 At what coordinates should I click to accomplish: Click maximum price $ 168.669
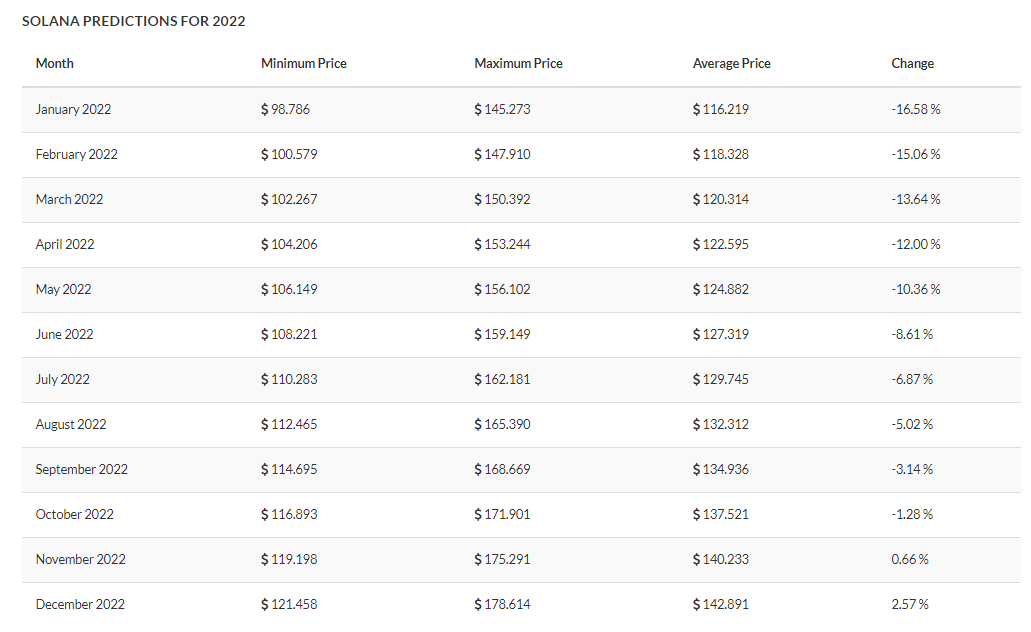tap(502, 470)
